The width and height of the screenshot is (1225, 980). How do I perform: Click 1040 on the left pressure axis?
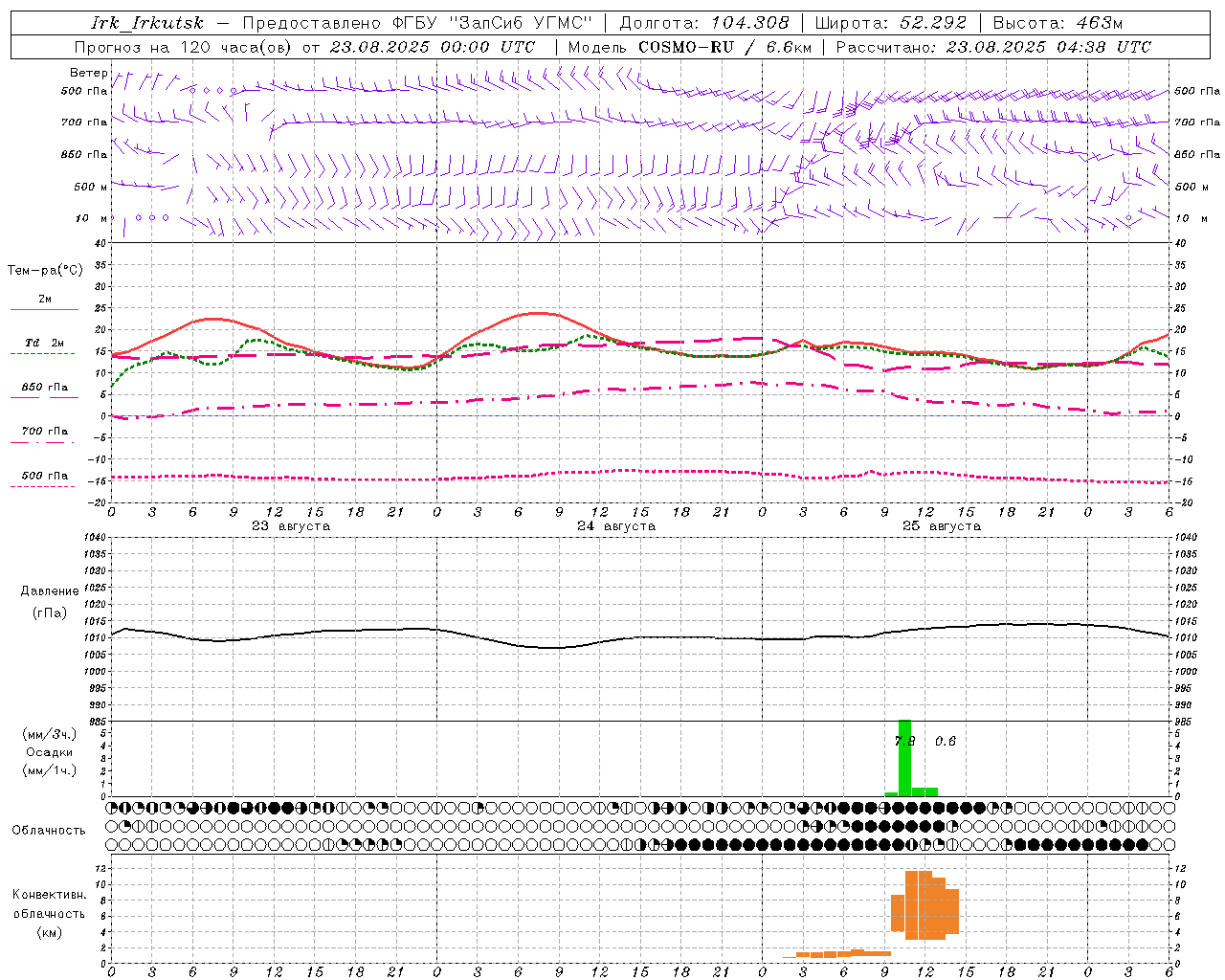tap(95, 538)
